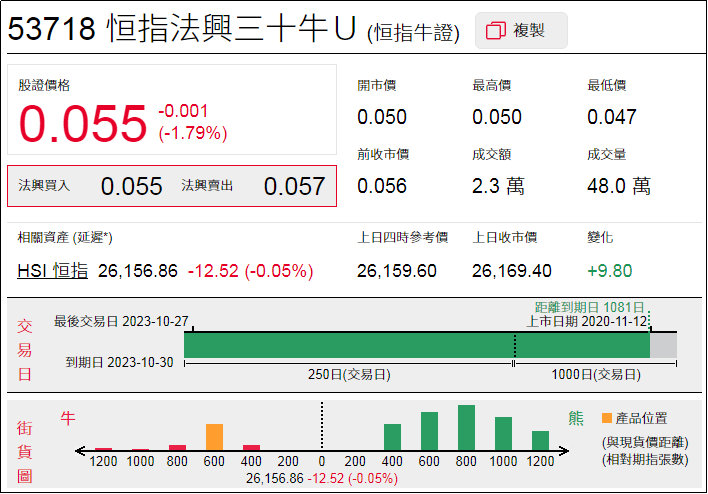Click the green bear bar at 1000
Screen dimensions: 708x494
(x=503, y=433)
